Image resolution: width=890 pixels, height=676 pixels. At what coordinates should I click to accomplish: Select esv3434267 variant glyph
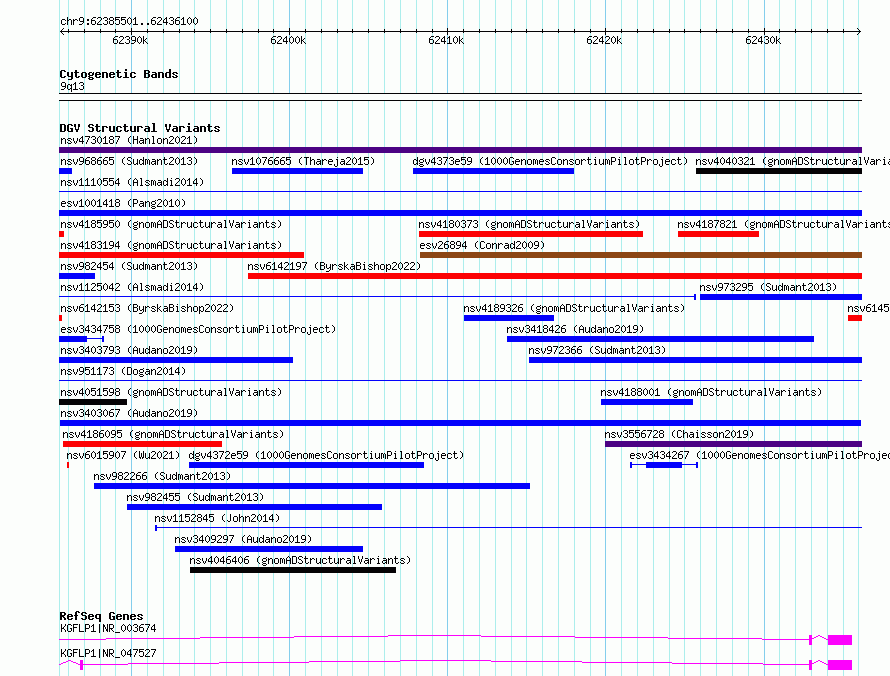(x=664, y=465)
